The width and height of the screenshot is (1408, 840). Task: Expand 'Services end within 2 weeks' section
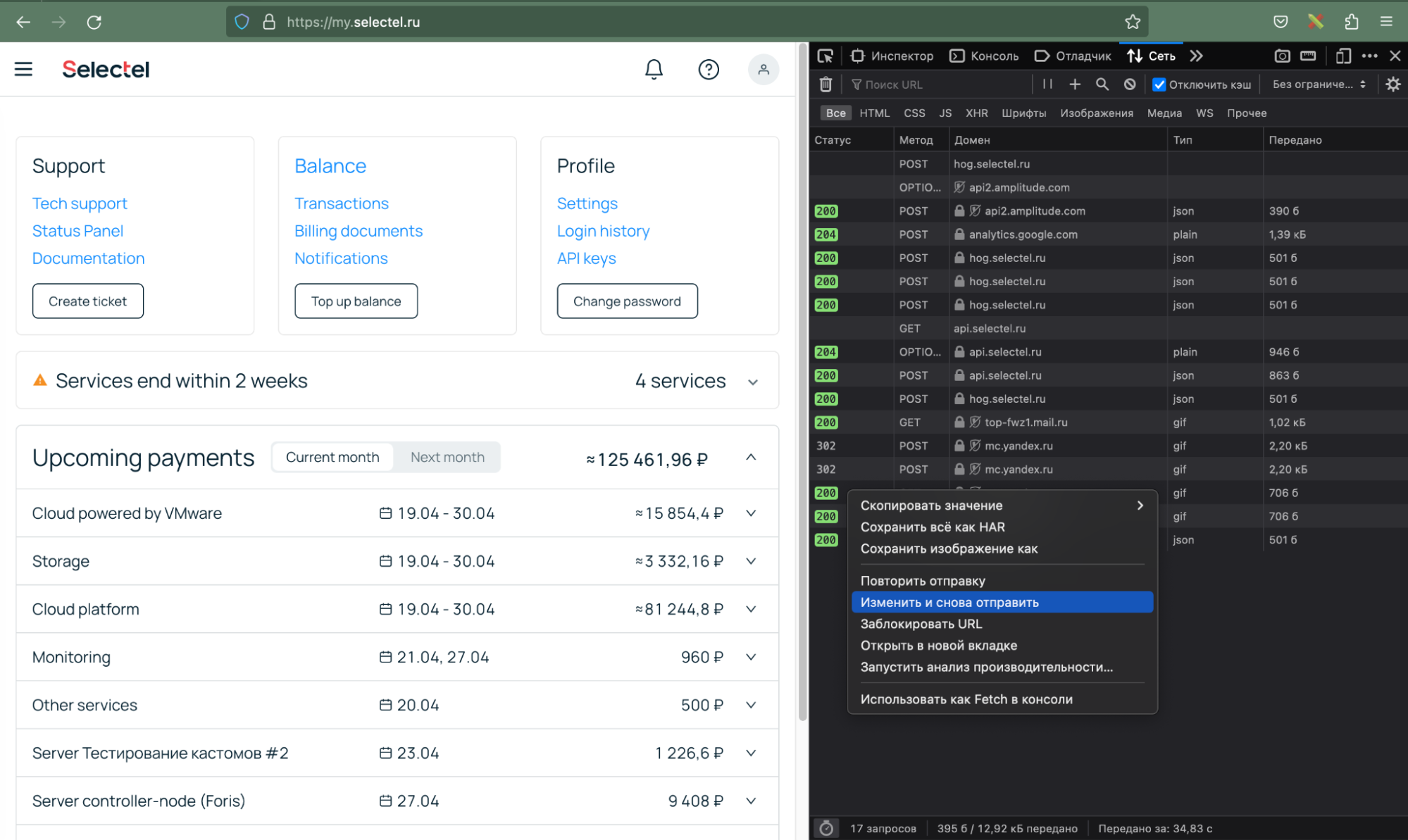752,382
